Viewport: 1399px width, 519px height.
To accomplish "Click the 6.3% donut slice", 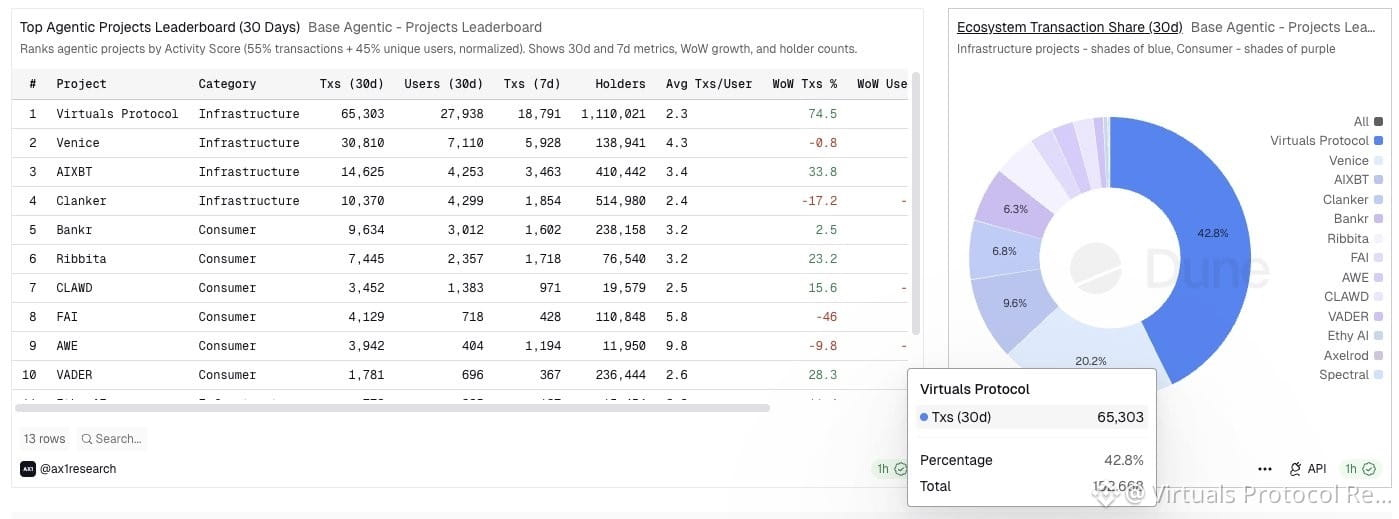I will [x=1016, y=209].
